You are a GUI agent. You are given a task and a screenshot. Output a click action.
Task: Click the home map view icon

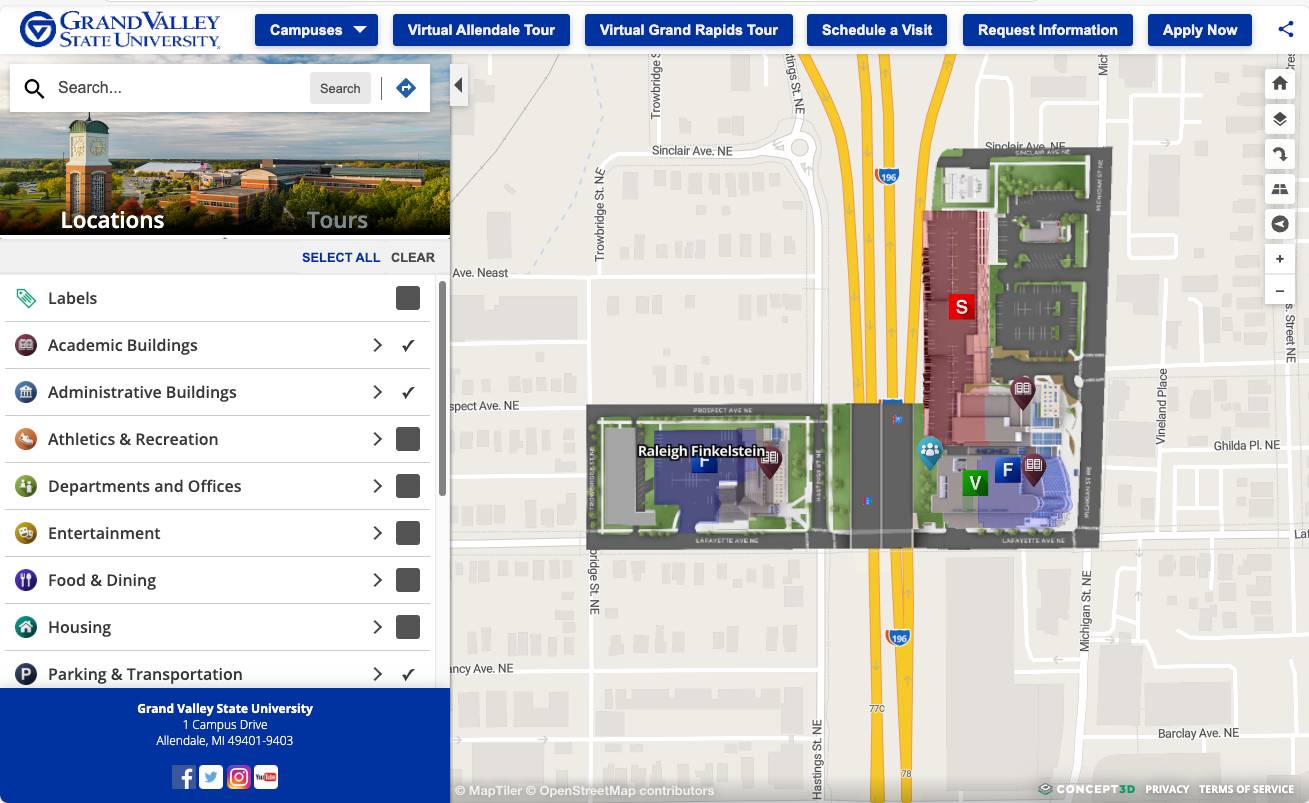pos(1280,84)
